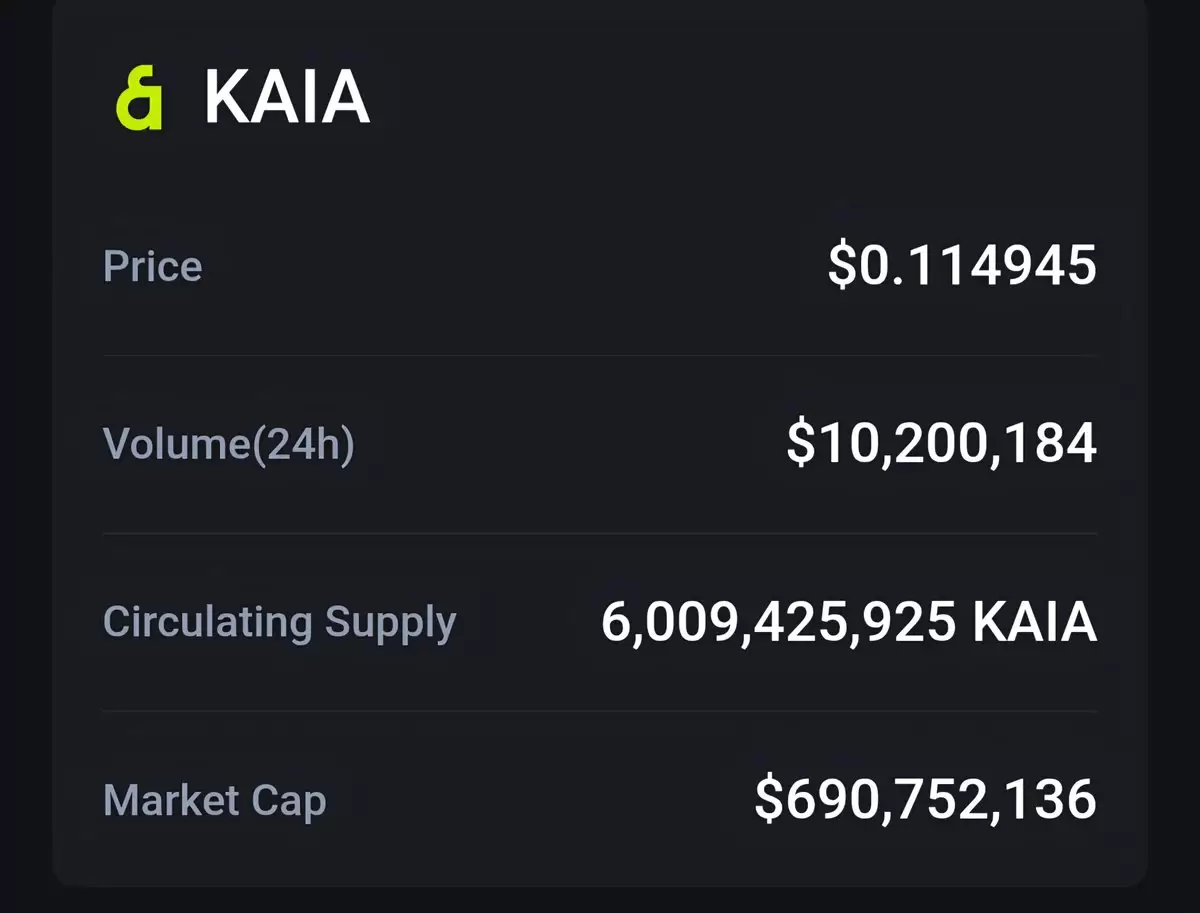Select the $690,752,136 market cap value
This screenshot has height=913, width=1200.
(x=926, y=800)
